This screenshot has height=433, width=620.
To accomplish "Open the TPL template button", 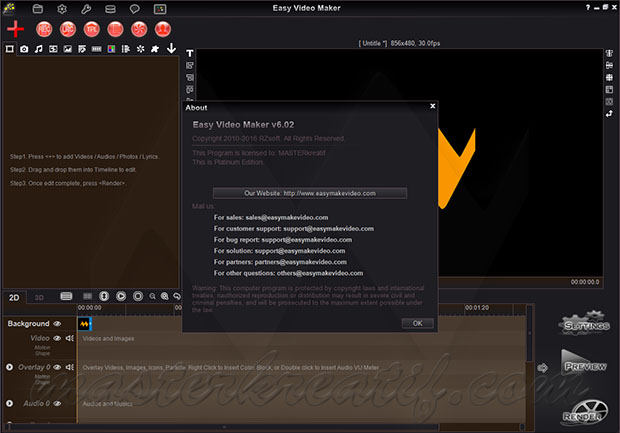I will [x=92, y=29].
